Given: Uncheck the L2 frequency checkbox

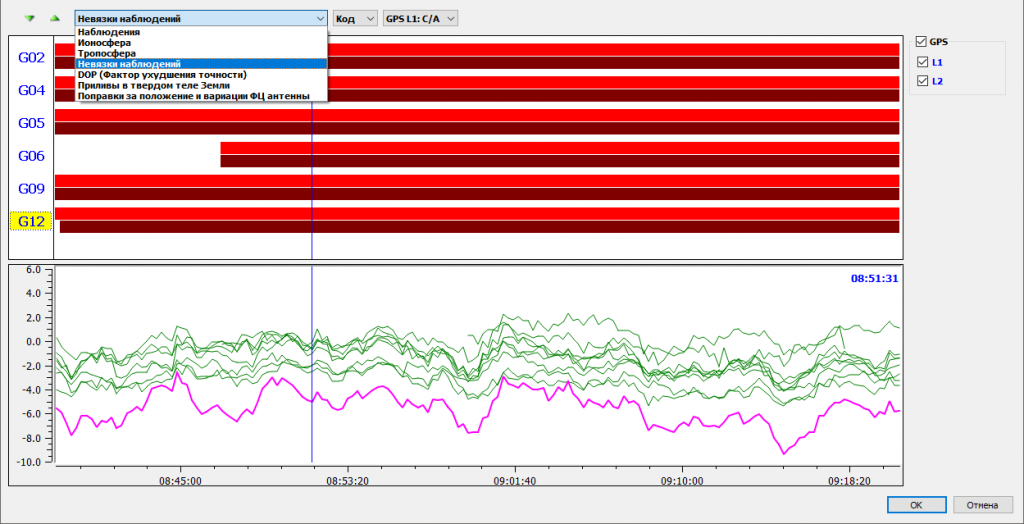Looking at the screenshot, I should [921, 81].
